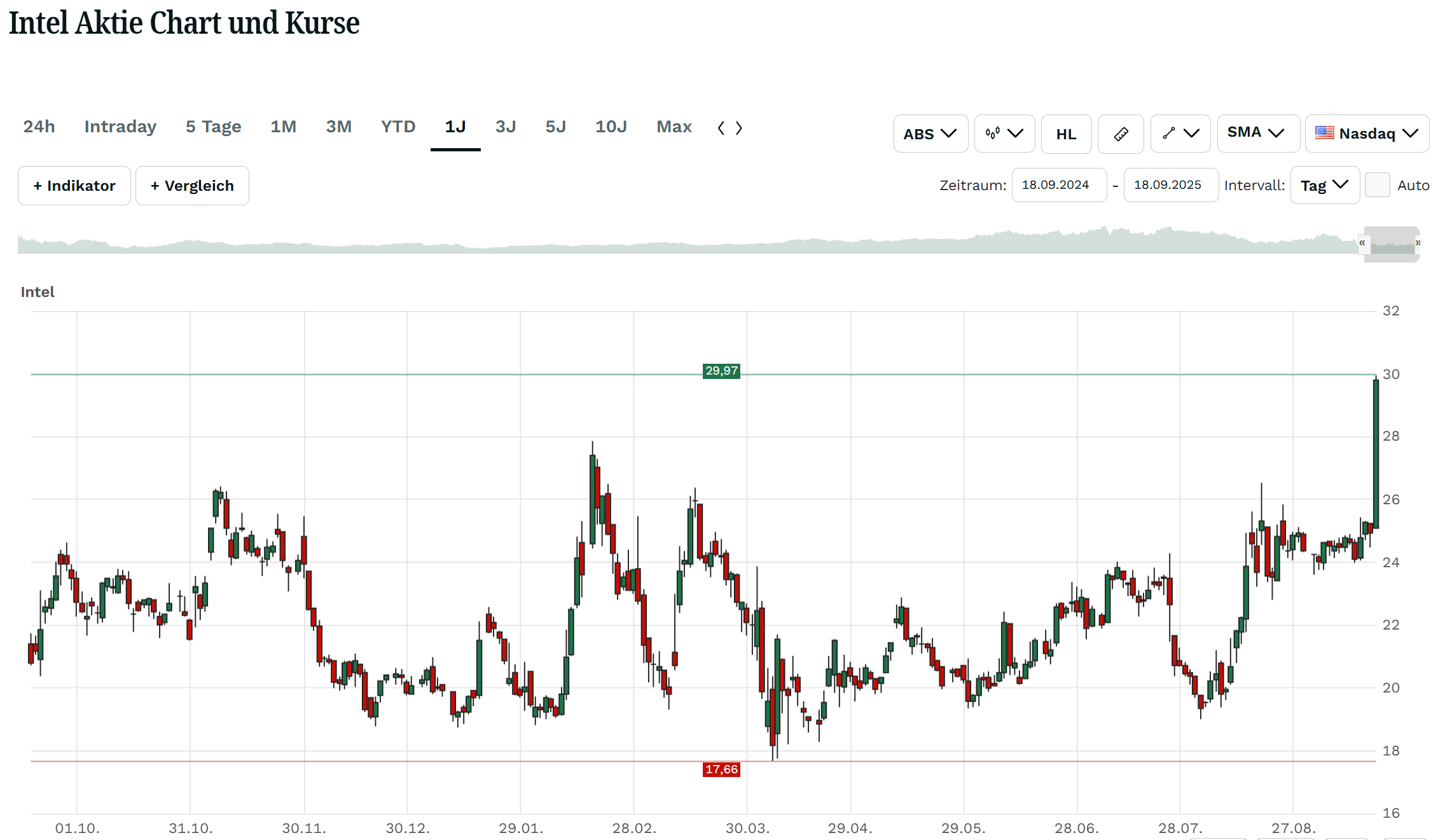
Task: Click the 16 price axis label
Action: pyautogui.click(x=1391, y=813)
